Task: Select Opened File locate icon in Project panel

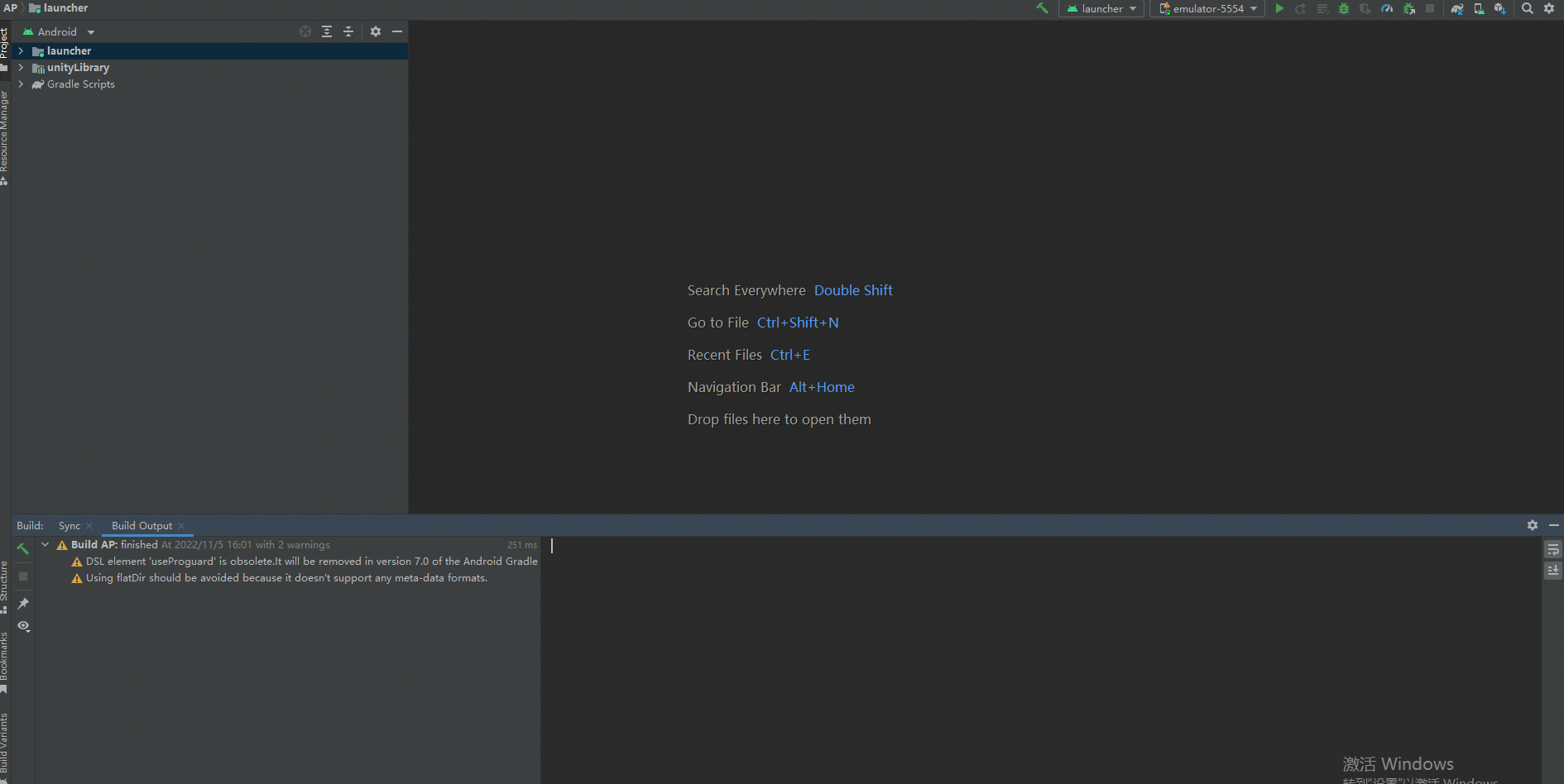Action: pyautogui.click(x=305, y=31)
